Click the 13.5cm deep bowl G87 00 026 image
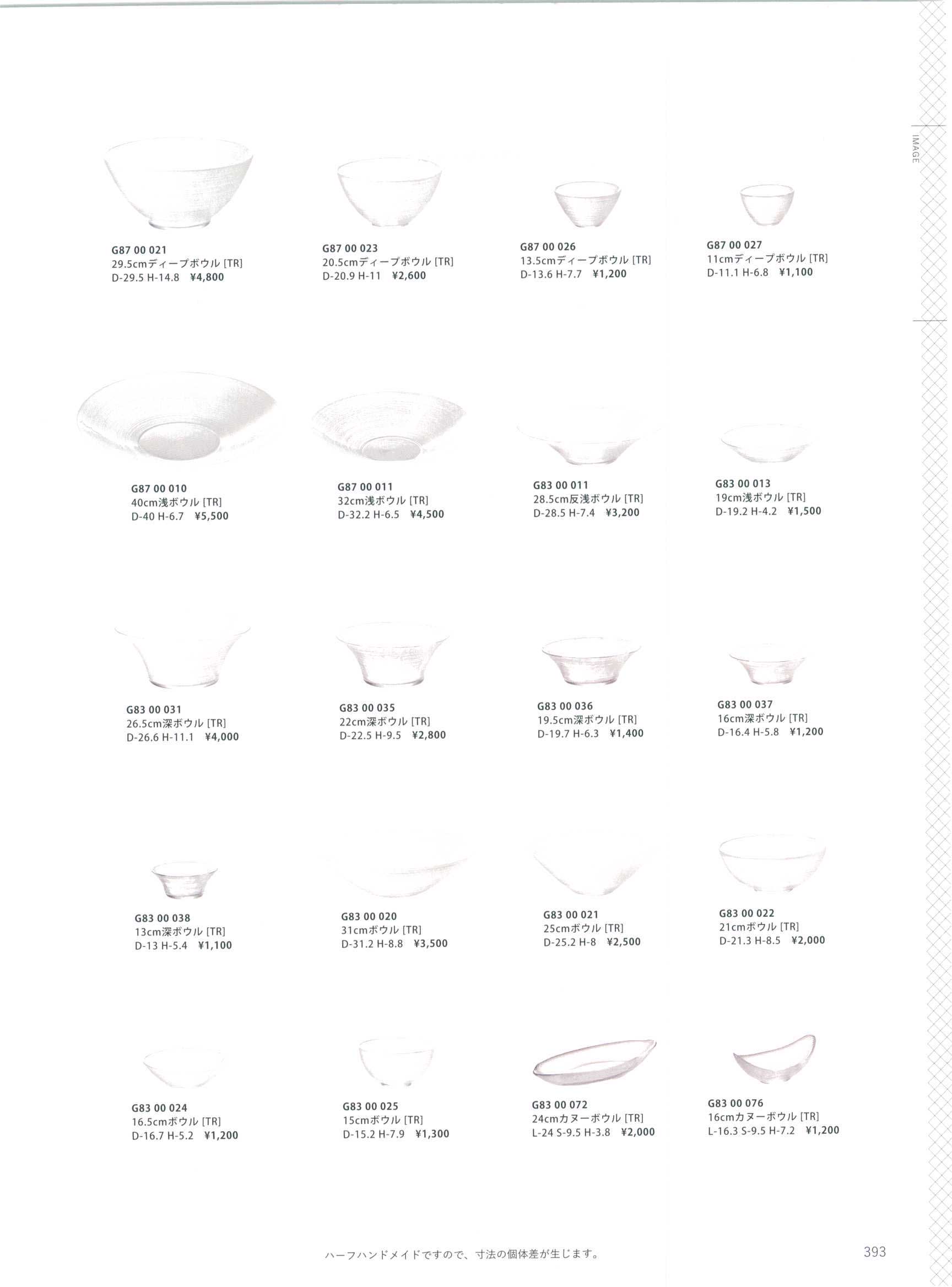952x1287 pixels. [x=588, y=204]
